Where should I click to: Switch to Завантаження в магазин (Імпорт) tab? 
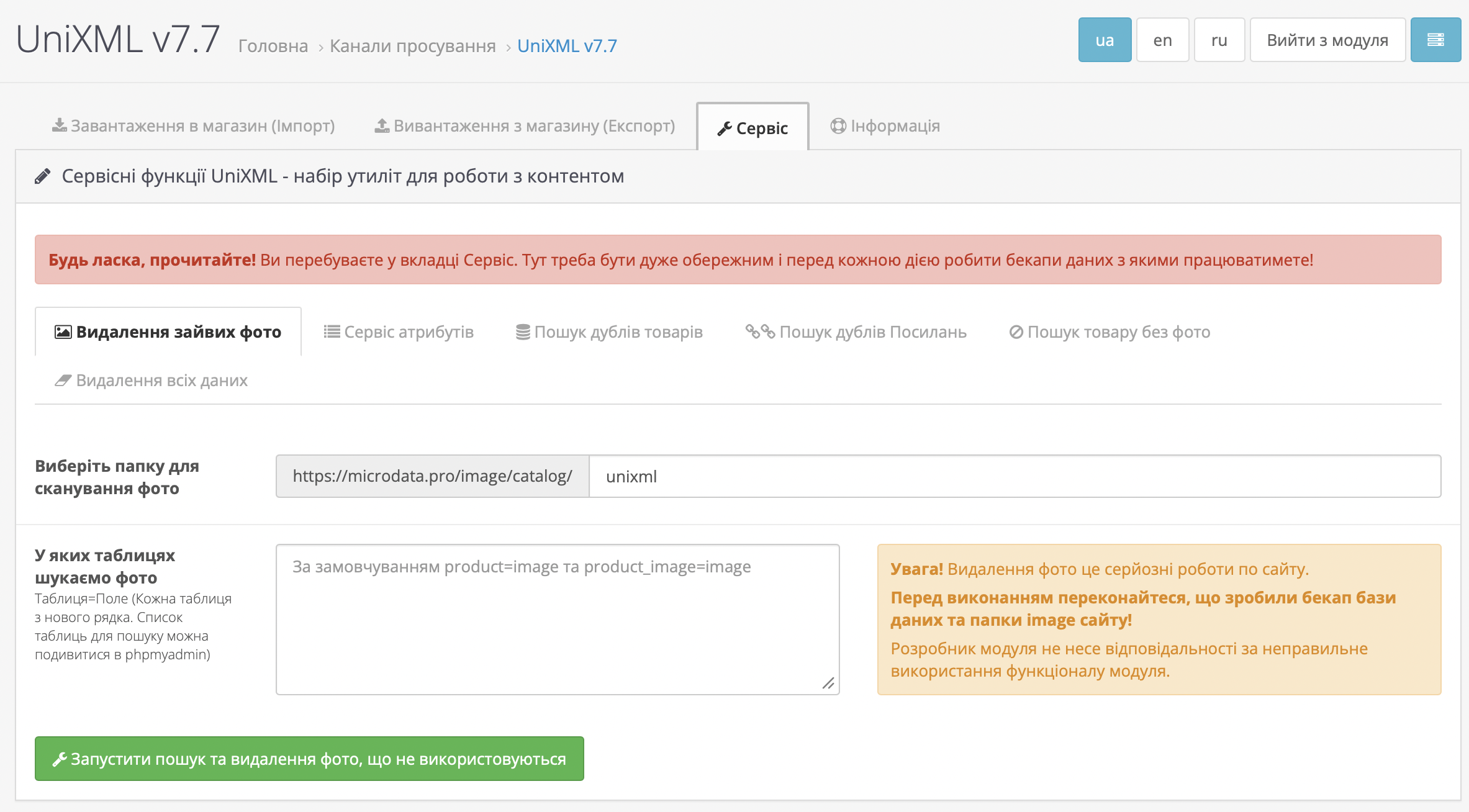pos(193,126)
